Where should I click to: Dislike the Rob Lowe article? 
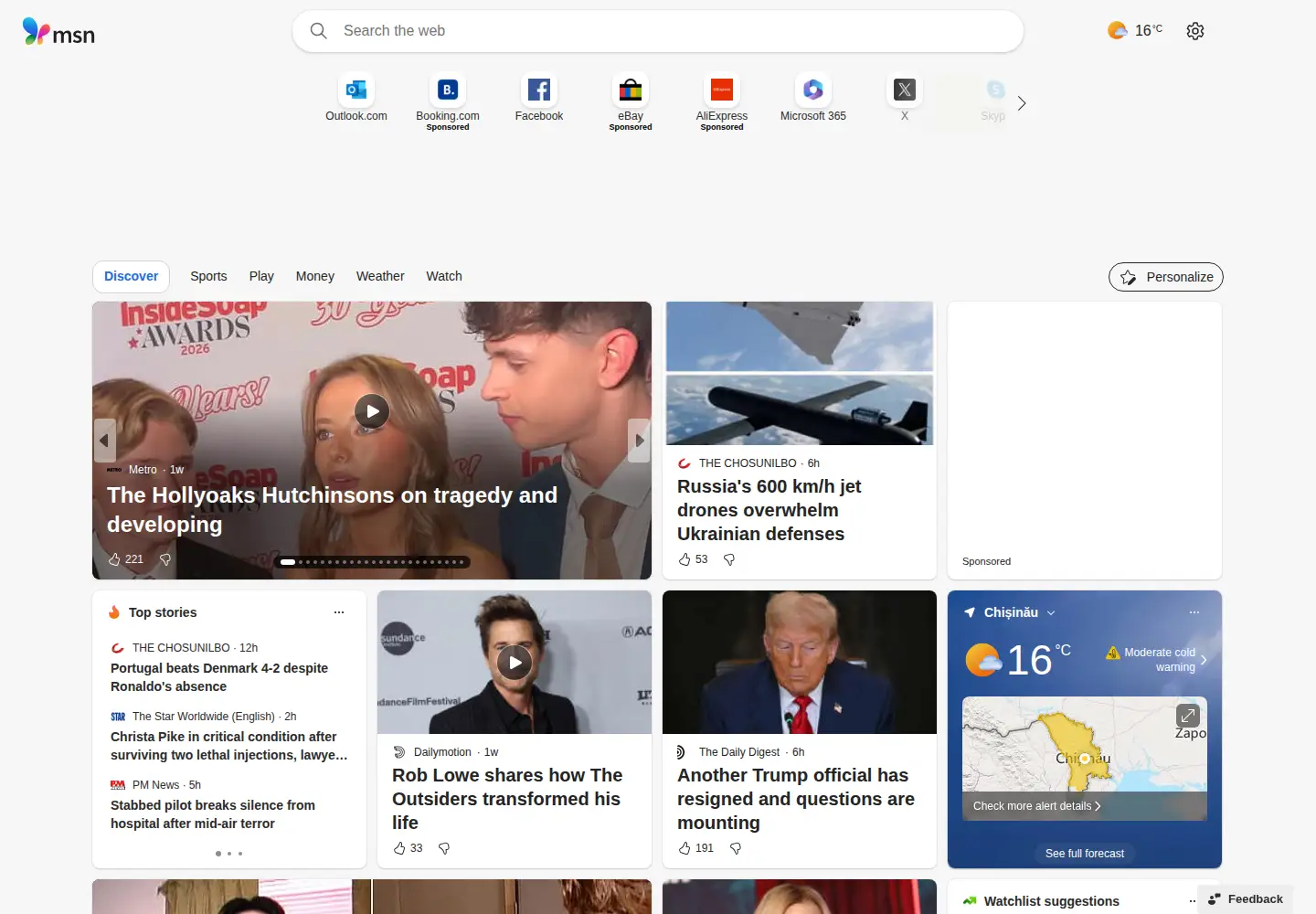444,848
